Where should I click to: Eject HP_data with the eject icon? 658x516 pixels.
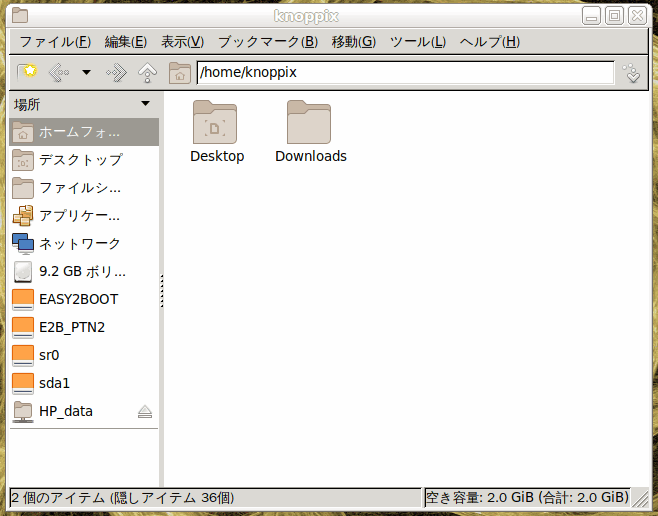145,412
